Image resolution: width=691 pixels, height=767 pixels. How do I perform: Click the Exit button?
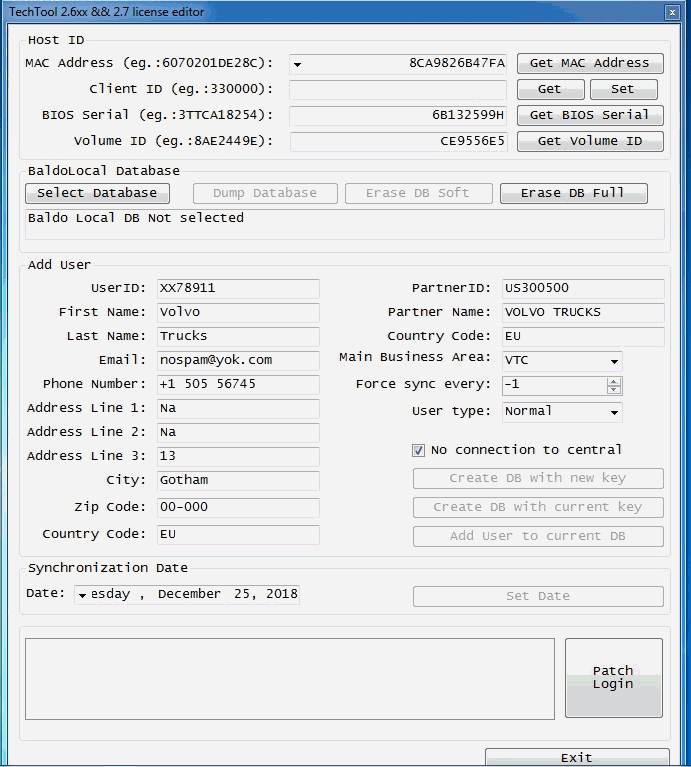click(x=577, y=757)
